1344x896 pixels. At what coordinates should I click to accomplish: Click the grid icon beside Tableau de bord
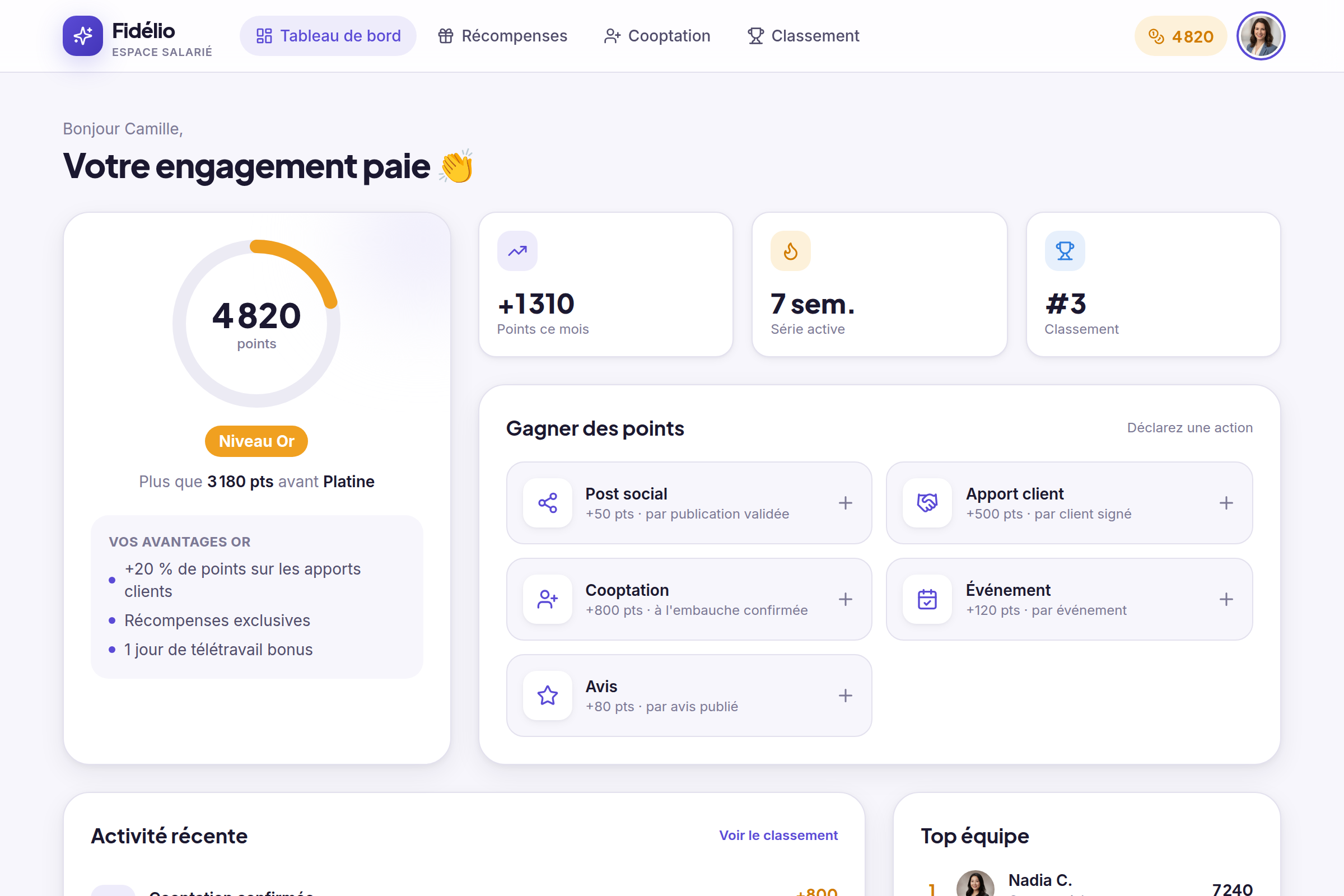(x=264, y=36)
